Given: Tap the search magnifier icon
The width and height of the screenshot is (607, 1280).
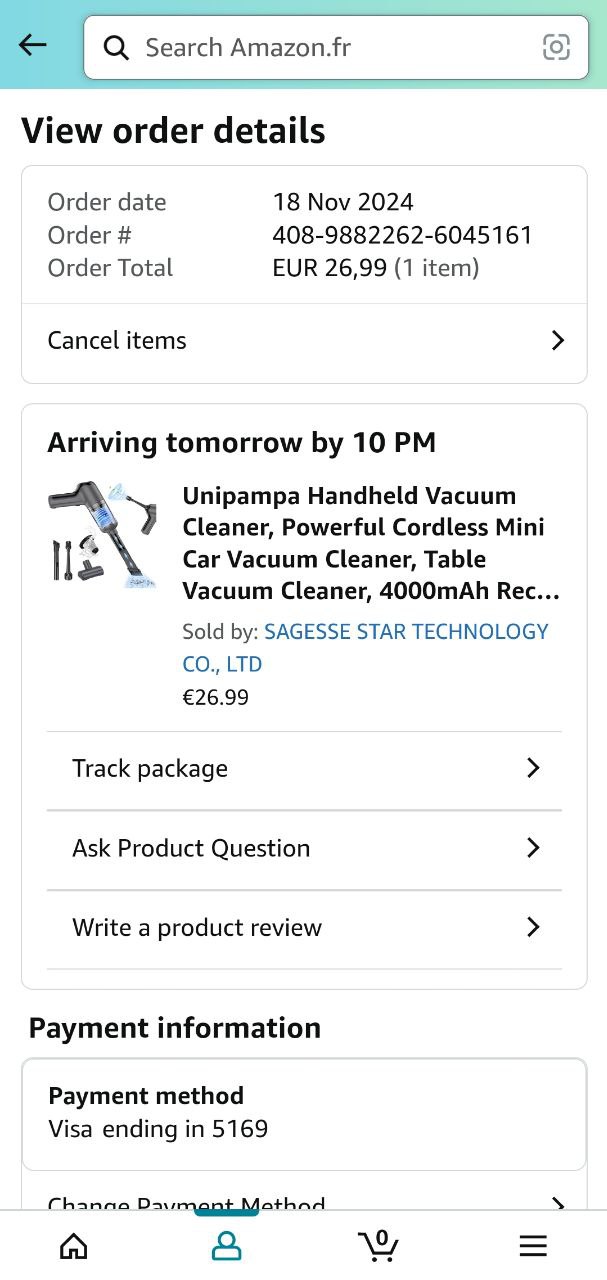Looking at the screenshot, I should 116,48.
